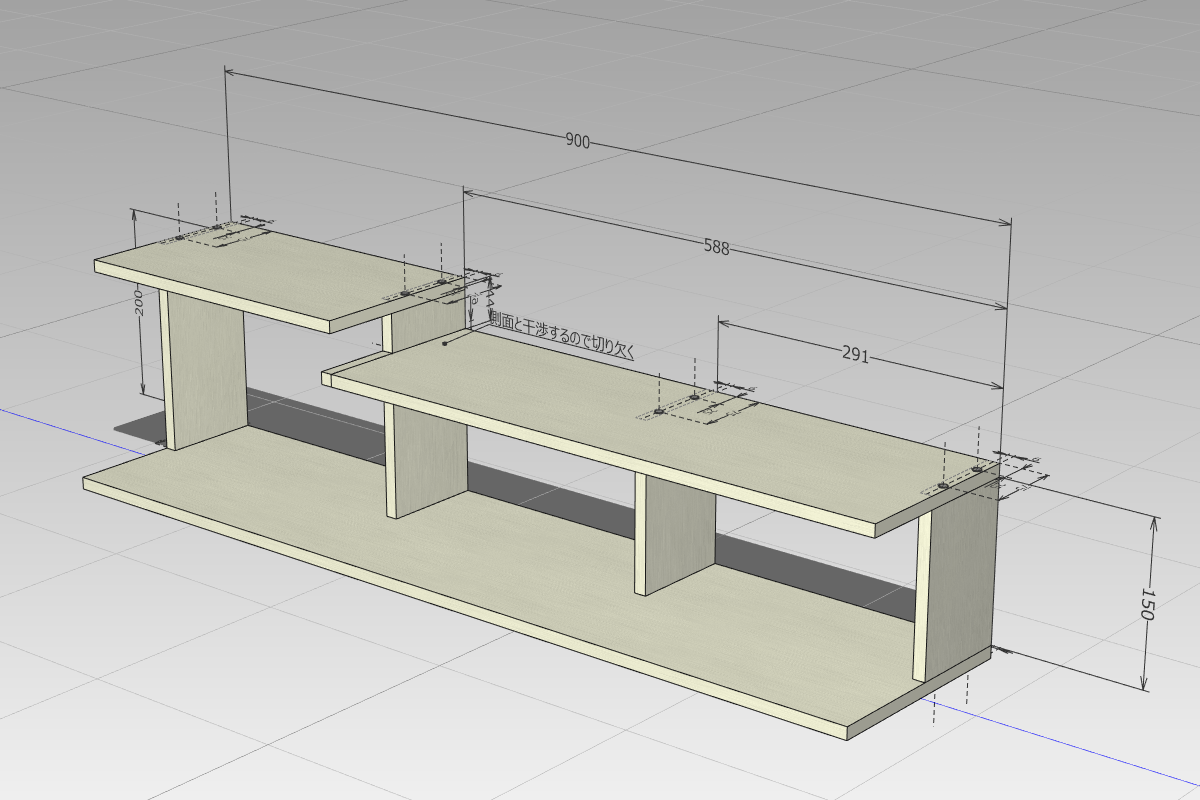This screenshot has width=1200, height=800.
Task: Select the 291 dimension label
Action: [x=856, y=355]
